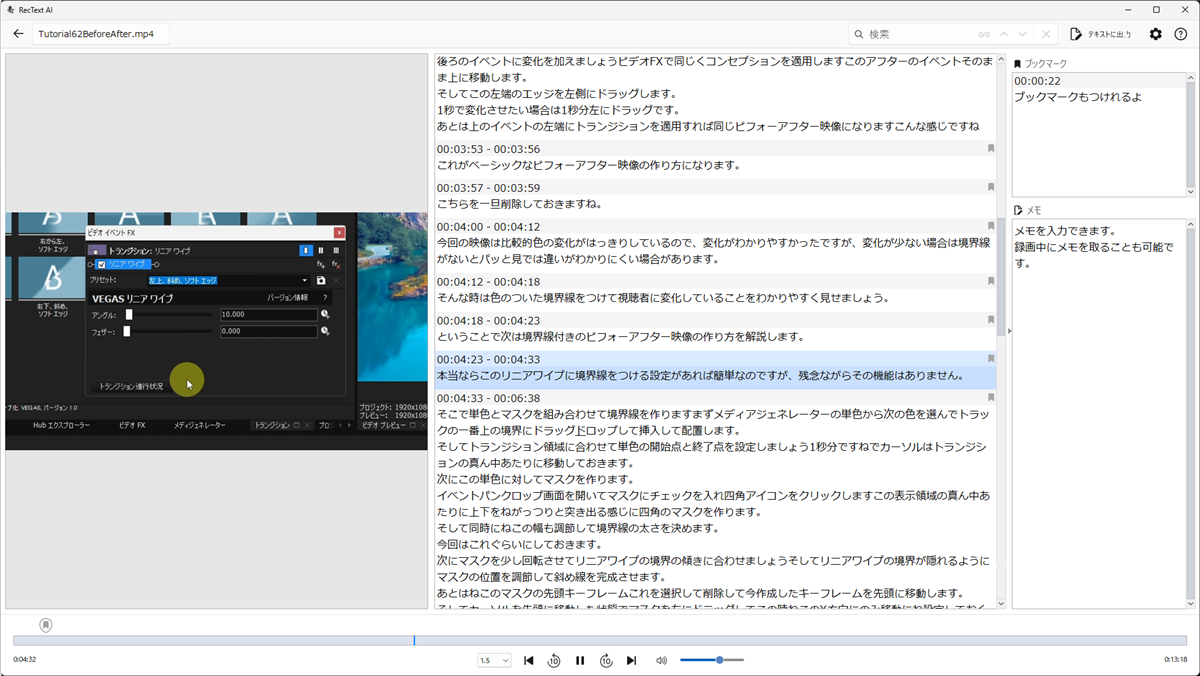This screenshot has width=1200, height=676.
Task: Click the bookmark marker above the timeline
Action: 46,624
